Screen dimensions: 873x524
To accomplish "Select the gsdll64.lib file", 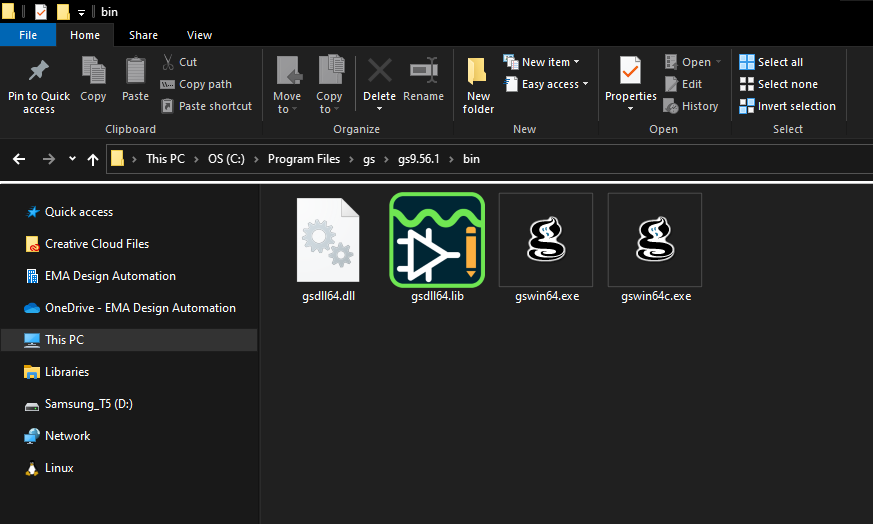I will click(437, 249).
